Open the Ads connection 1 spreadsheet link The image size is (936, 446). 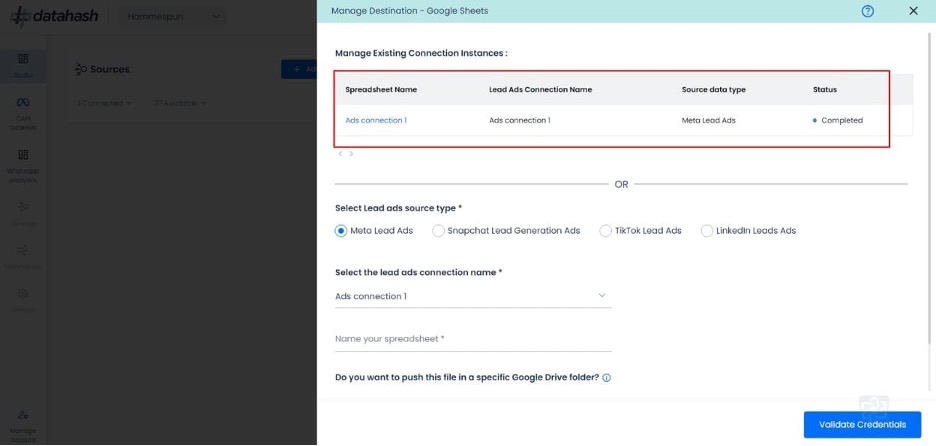point(376,120)
